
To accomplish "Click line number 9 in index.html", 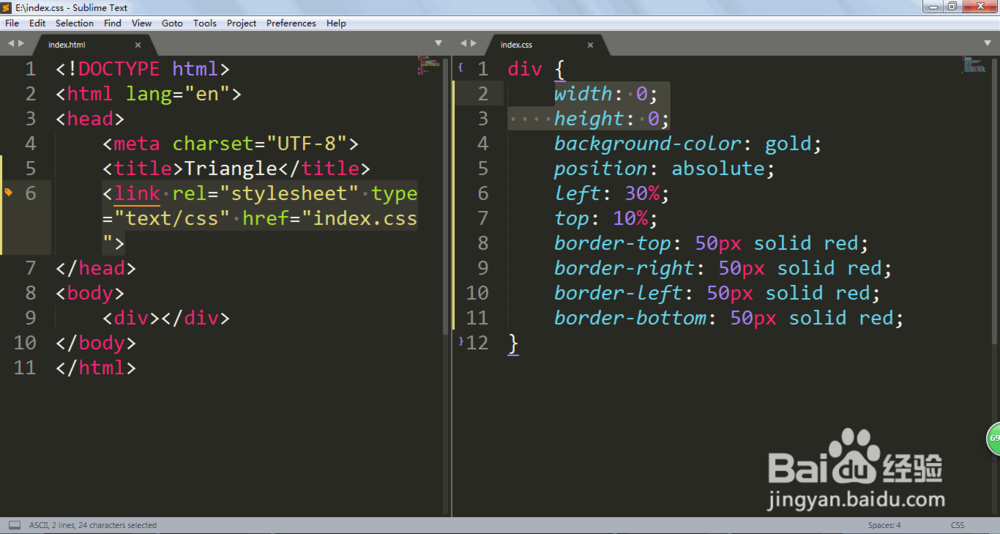I will 30,318.
